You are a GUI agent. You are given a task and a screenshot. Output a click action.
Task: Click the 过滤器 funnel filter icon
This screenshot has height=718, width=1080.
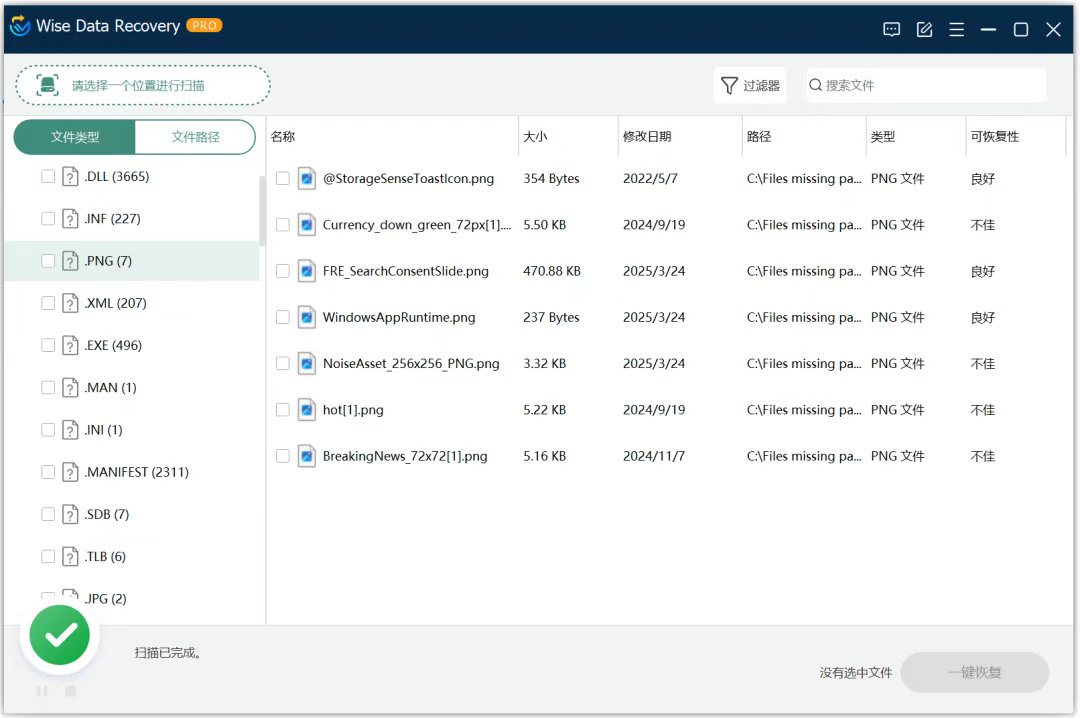coord(728,85)
